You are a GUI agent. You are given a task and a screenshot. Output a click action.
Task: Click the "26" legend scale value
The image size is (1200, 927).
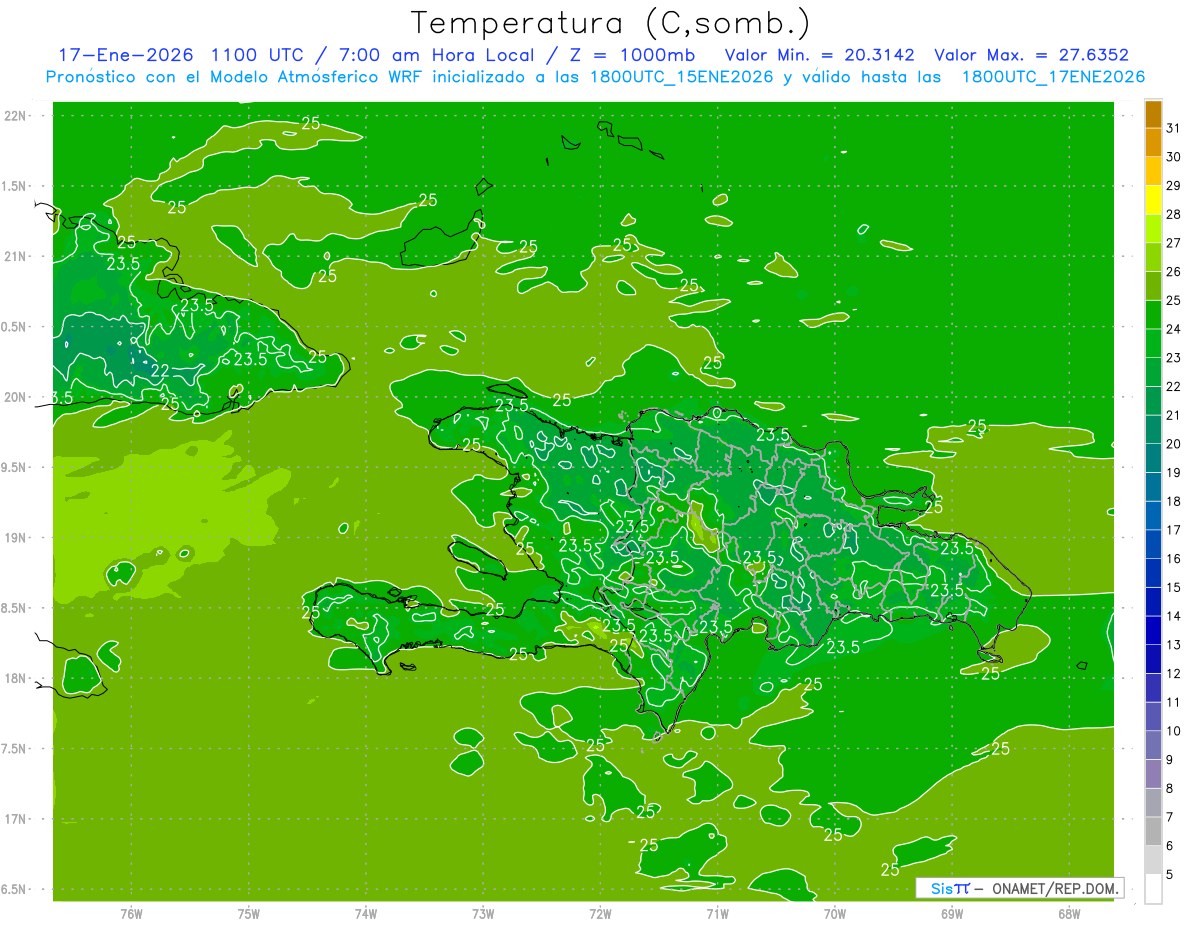[1174, 272]
